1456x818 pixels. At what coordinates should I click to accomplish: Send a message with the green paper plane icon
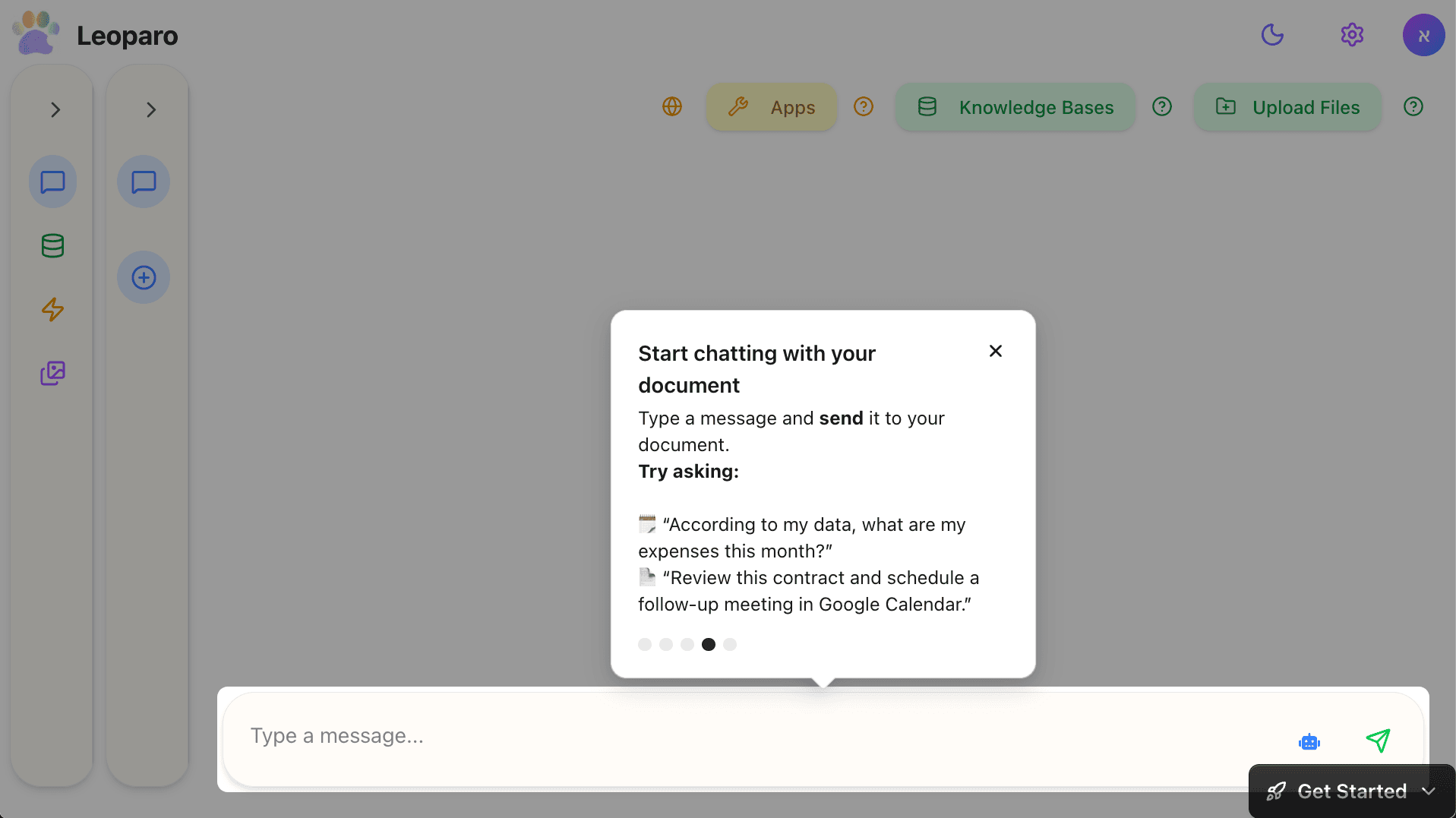(1379, 741)
